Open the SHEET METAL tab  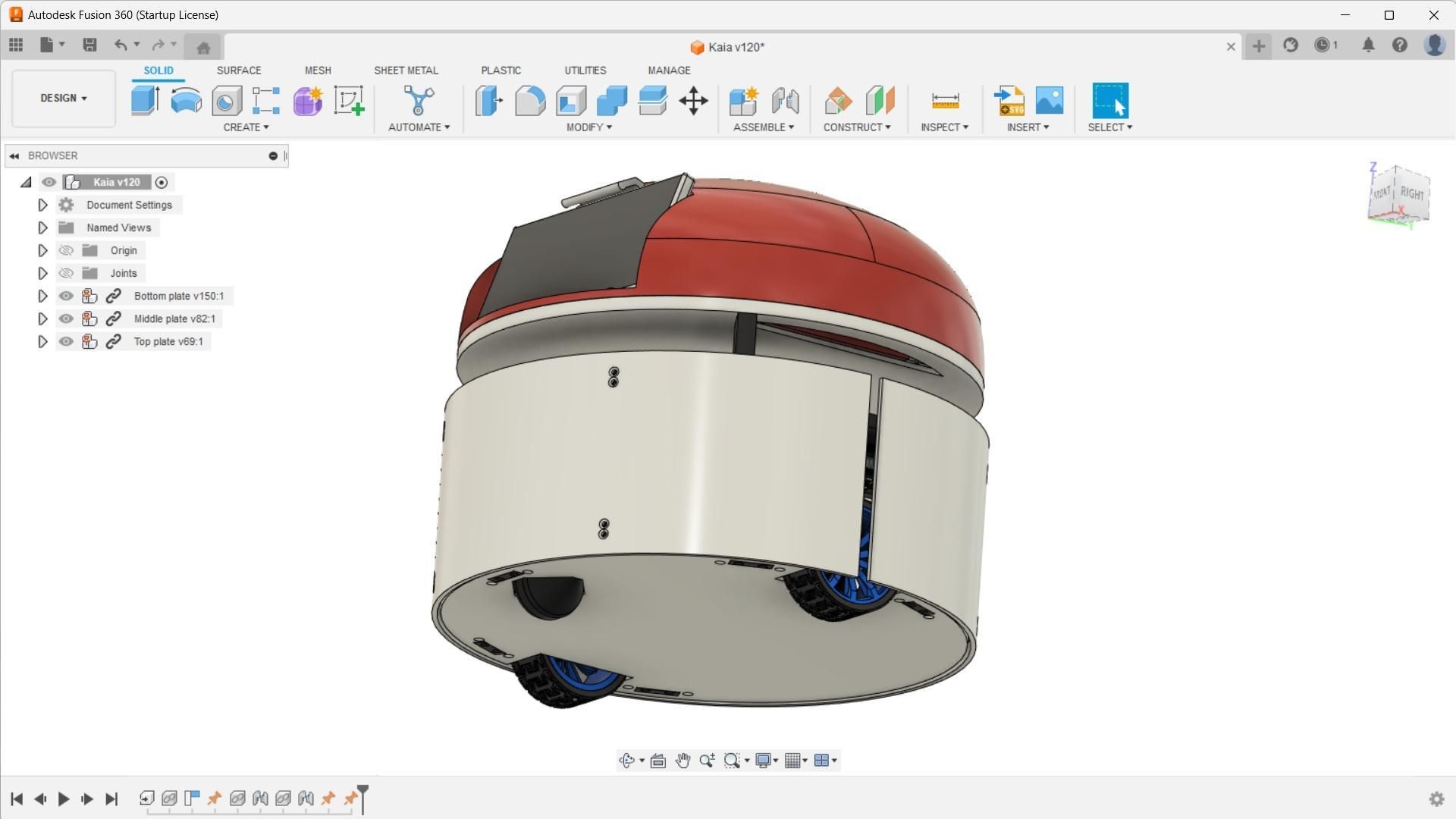tap(406, 70)
